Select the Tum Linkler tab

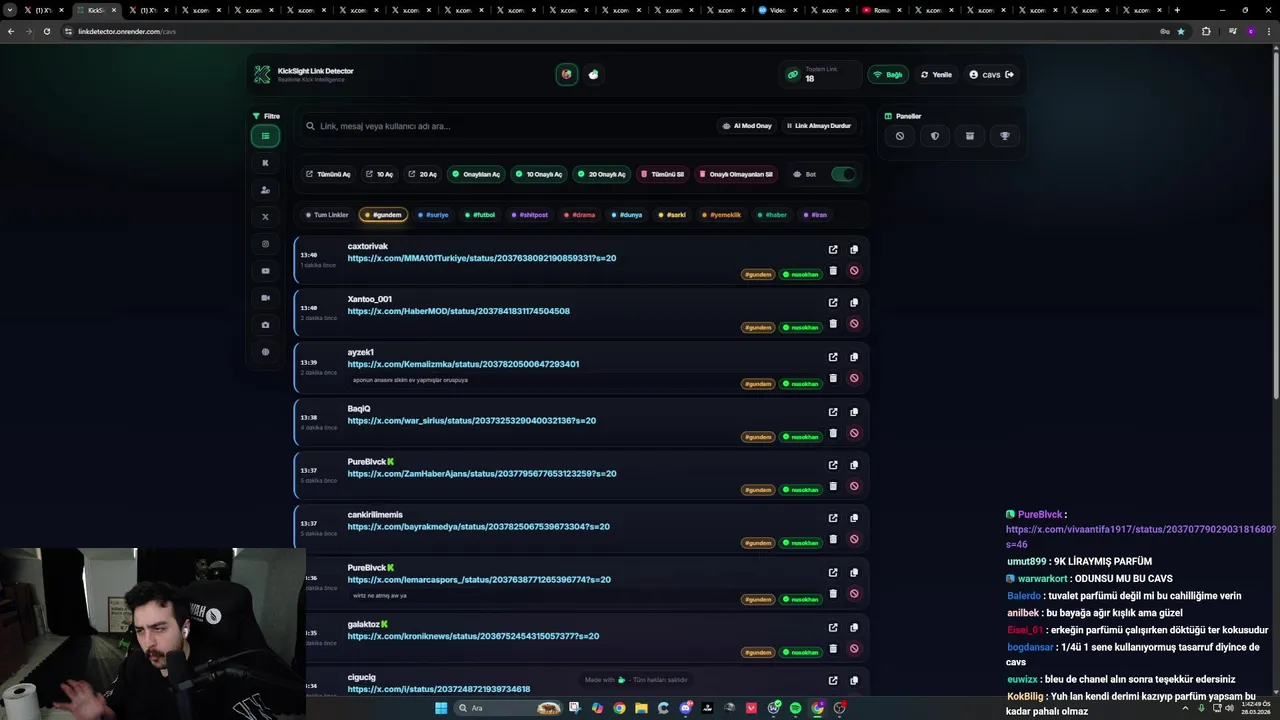(x=327, y=215)
